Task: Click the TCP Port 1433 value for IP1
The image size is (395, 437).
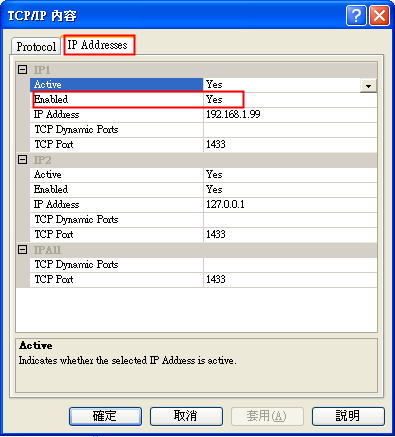Action: 290,145
